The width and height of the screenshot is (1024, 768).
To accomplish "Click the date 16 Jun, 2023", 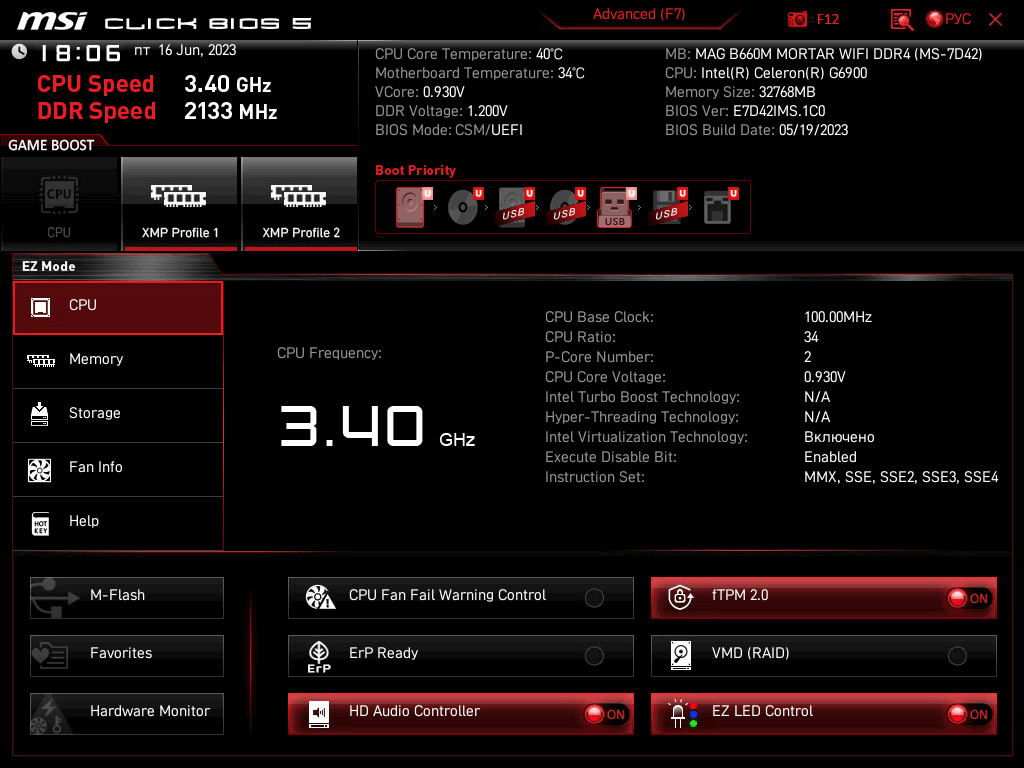I will pos(197,50).
